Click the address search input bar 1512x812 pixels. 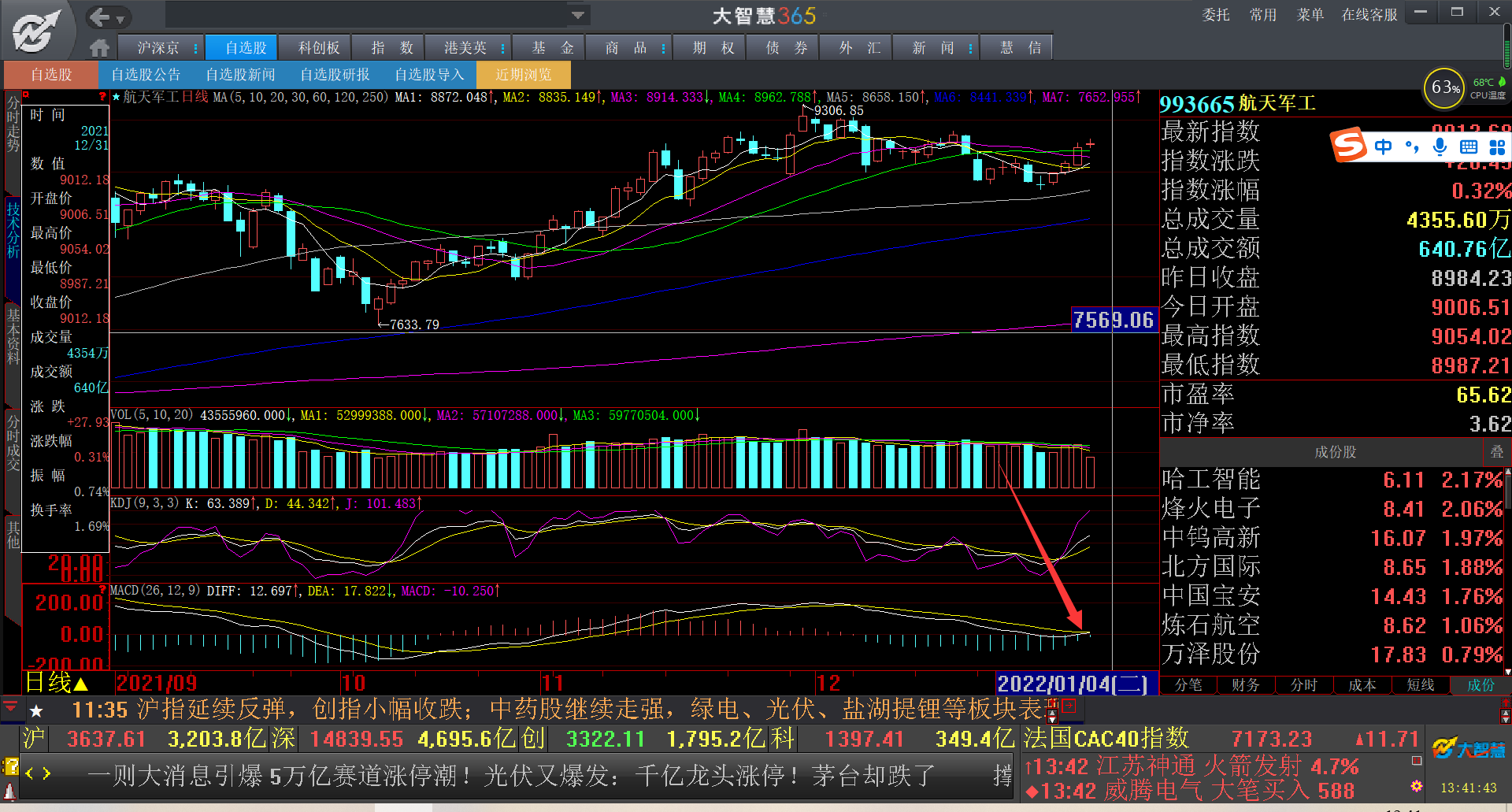coord(367,15)
